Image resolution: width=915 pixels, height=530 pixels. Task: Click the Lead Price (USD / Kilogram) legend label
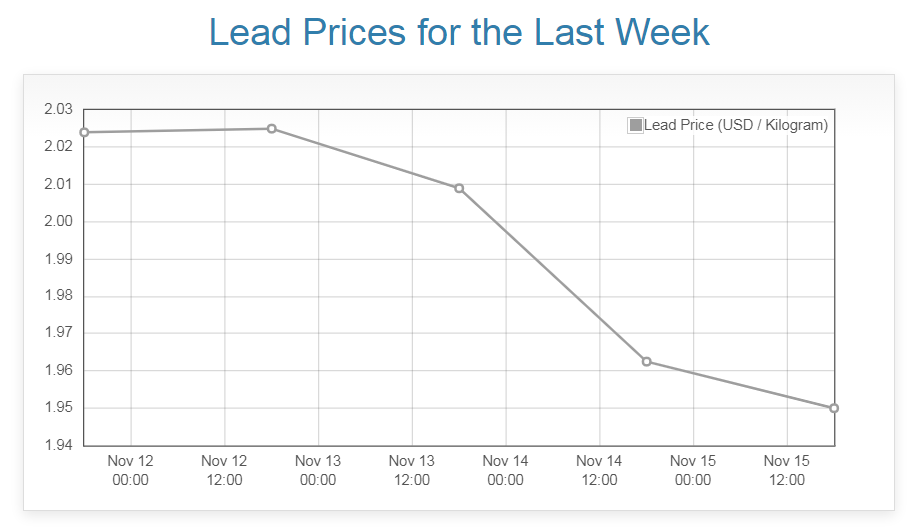coord(736,125)
